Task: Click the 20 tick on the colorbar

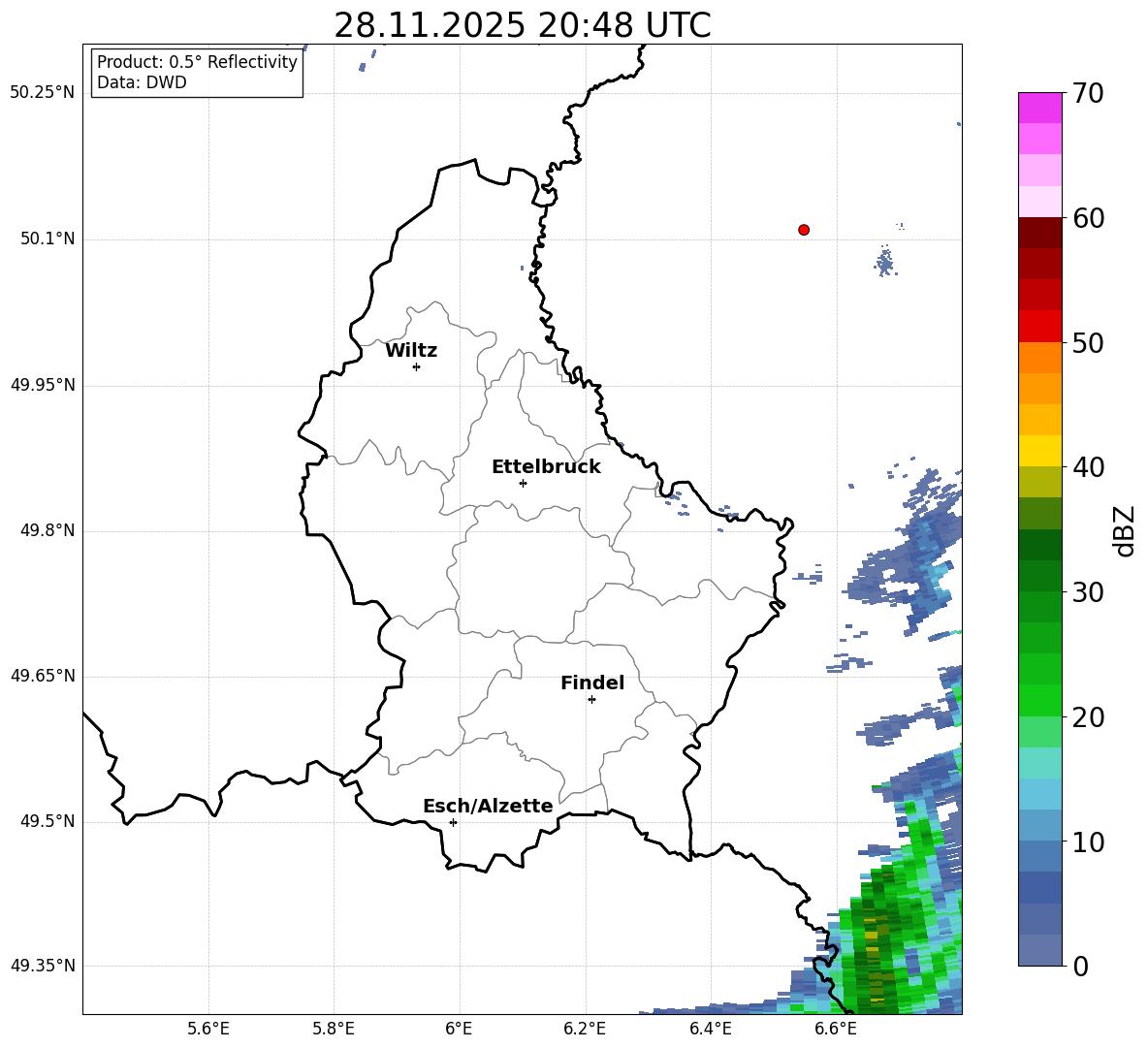Action: (x=1088, y=716)
